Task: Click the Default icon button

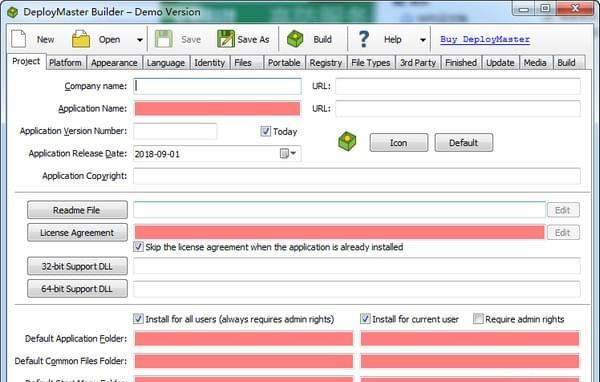Action: 464,142
